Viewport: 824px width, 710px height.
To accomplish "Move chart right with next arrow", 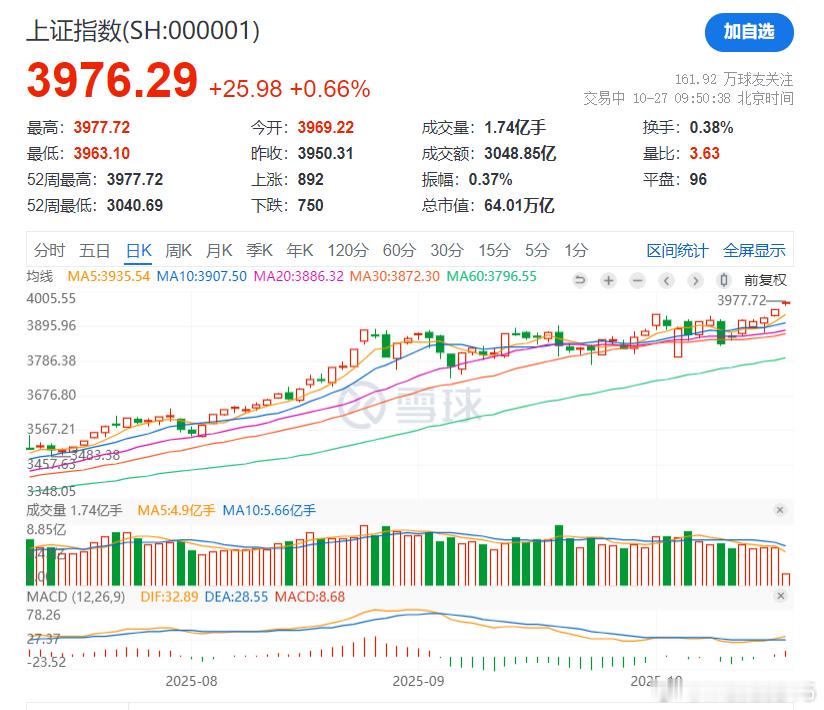I will click(x=695, y=280).
